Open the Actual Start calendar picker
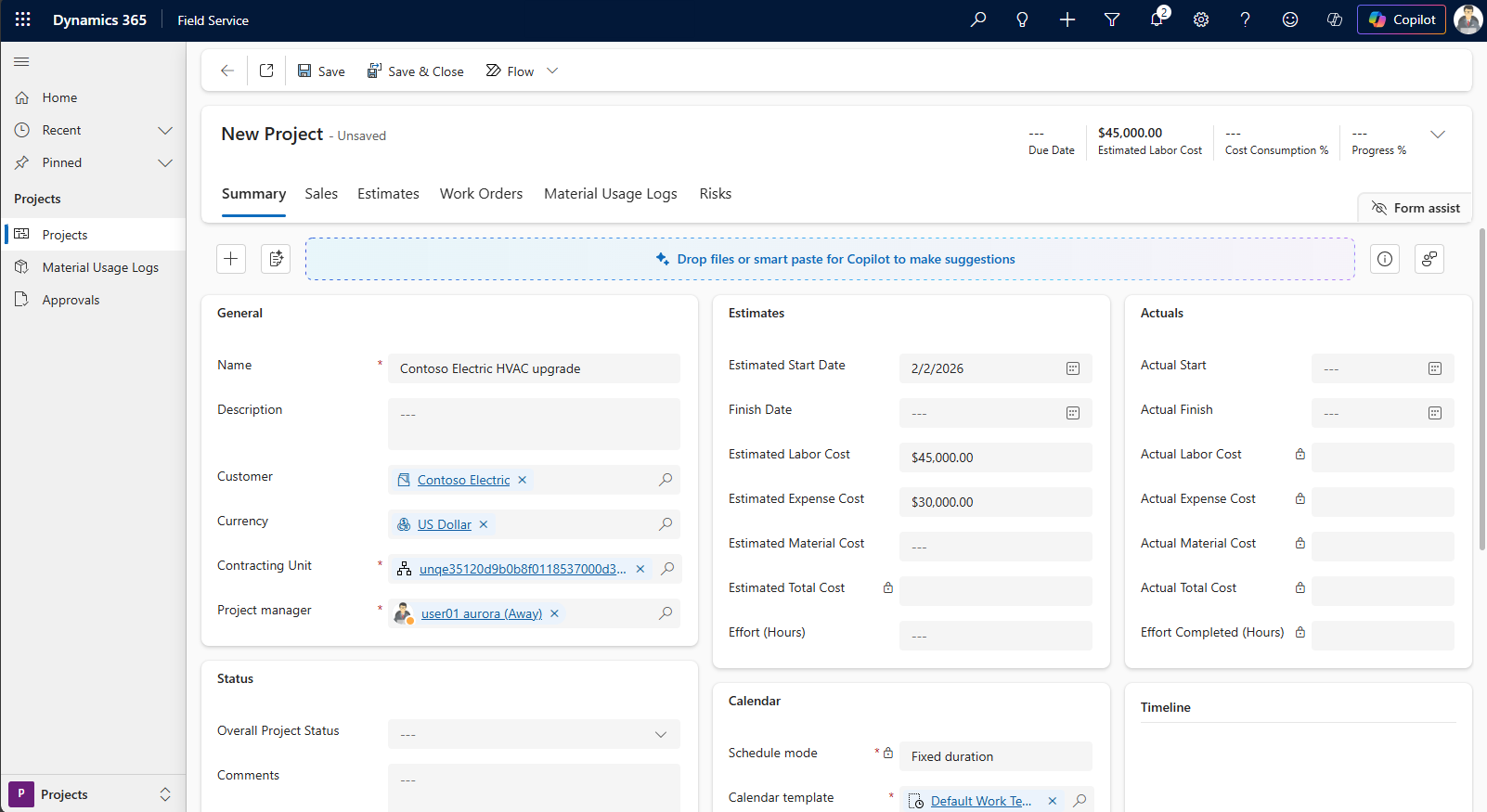Viewport: 1487px width, 812px height. click(1435, 368)
